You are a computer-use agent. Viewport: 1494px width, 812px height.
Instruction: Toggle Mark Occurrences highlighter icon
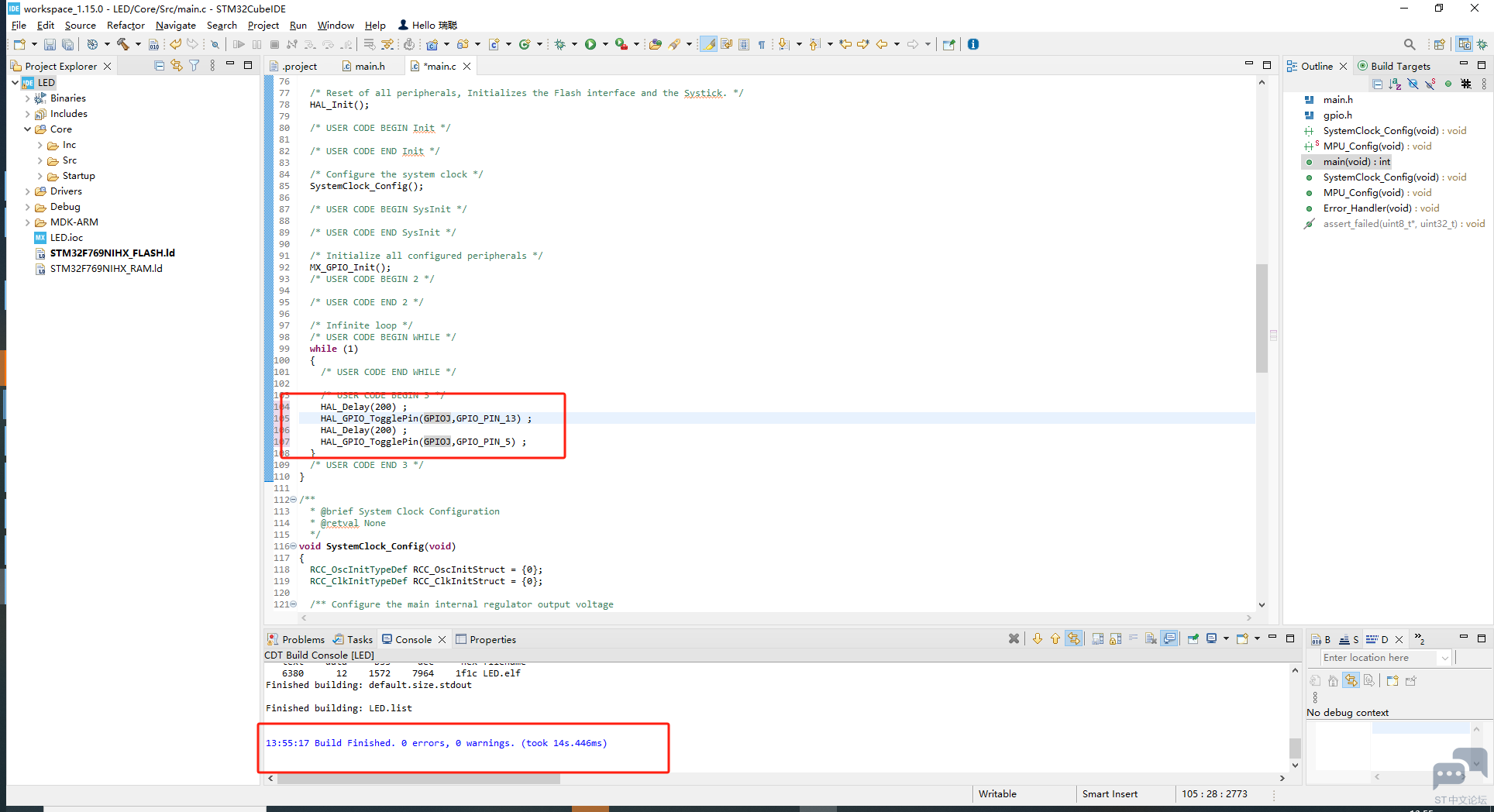(x=709, y=44)
